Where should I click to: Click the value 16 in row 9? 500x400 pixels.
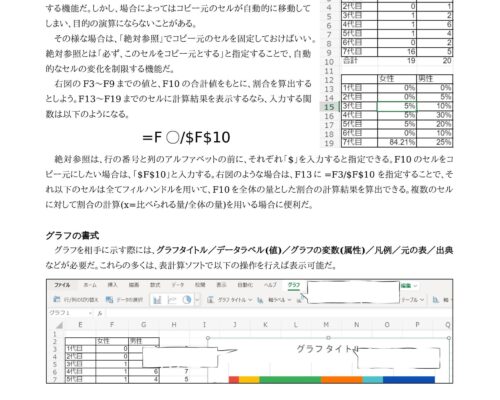coord(397,52)
